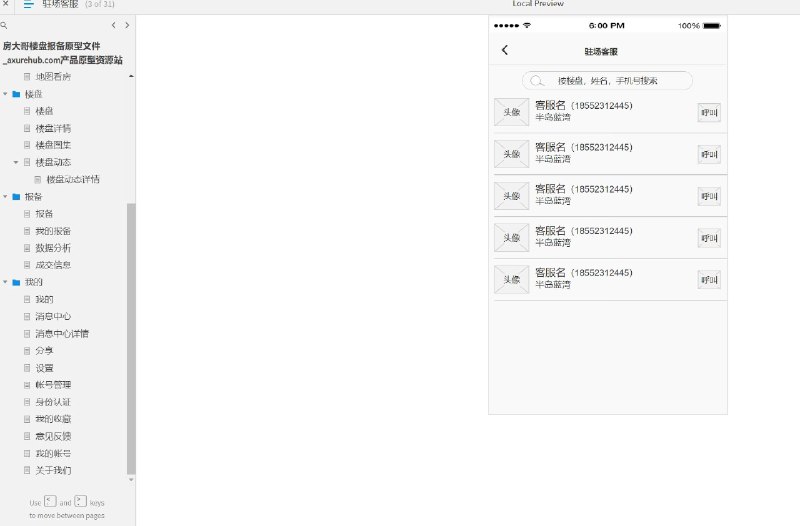The width and height of the screenshot is (800, 526).
Task: Open the 地图看房 page
Action: pos(53,77)
